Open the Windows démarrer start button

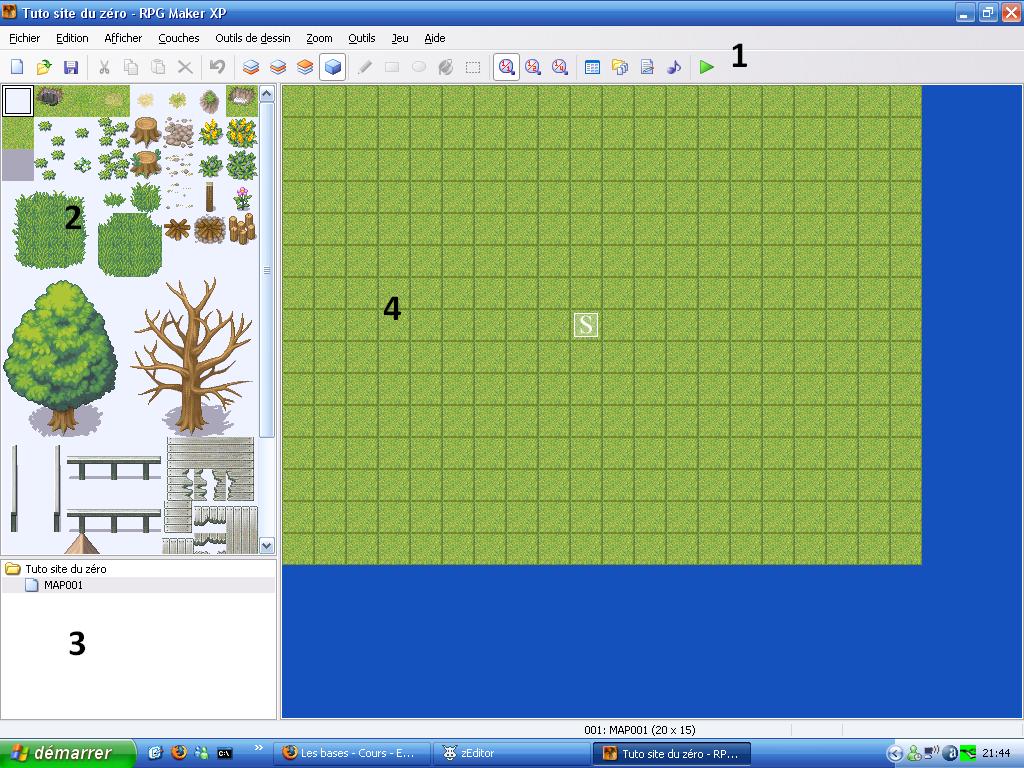point(68,753)
